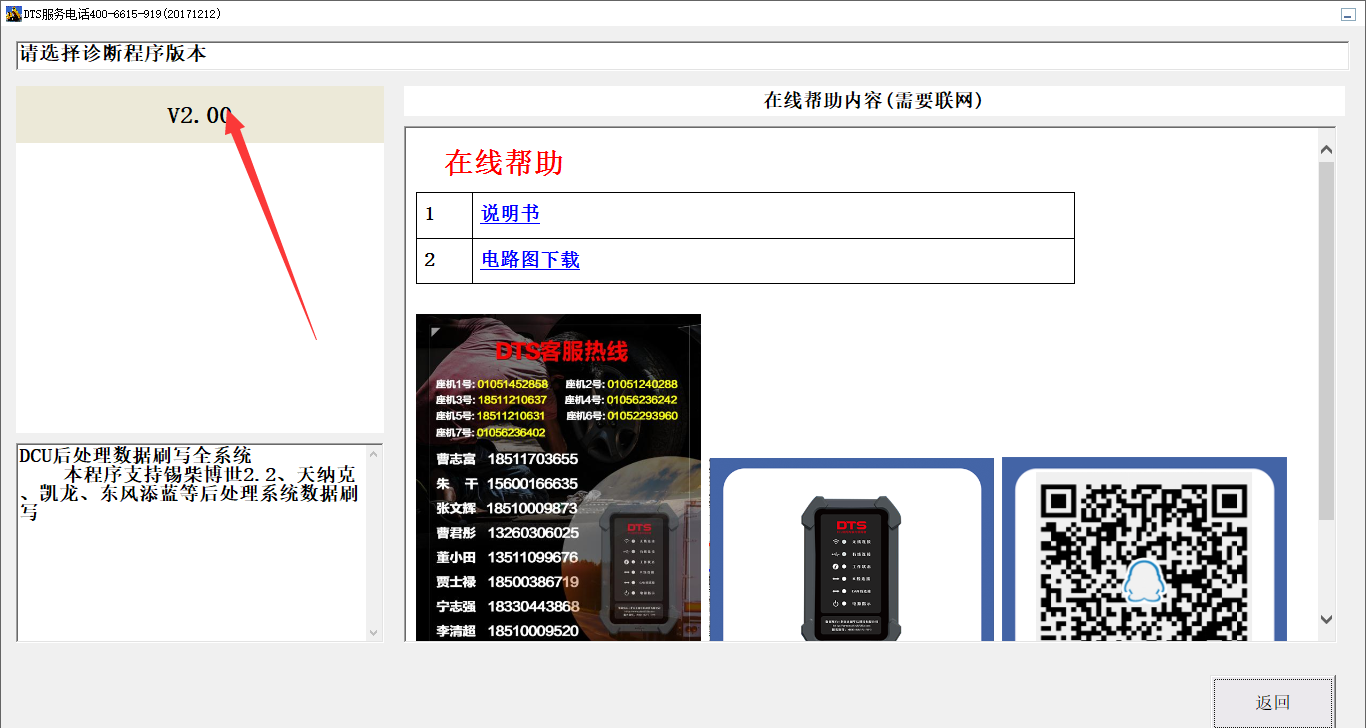The image size is (1366, 728).
Task: Click the DTS app icon in title bar
Action: [x=13, y=14]
